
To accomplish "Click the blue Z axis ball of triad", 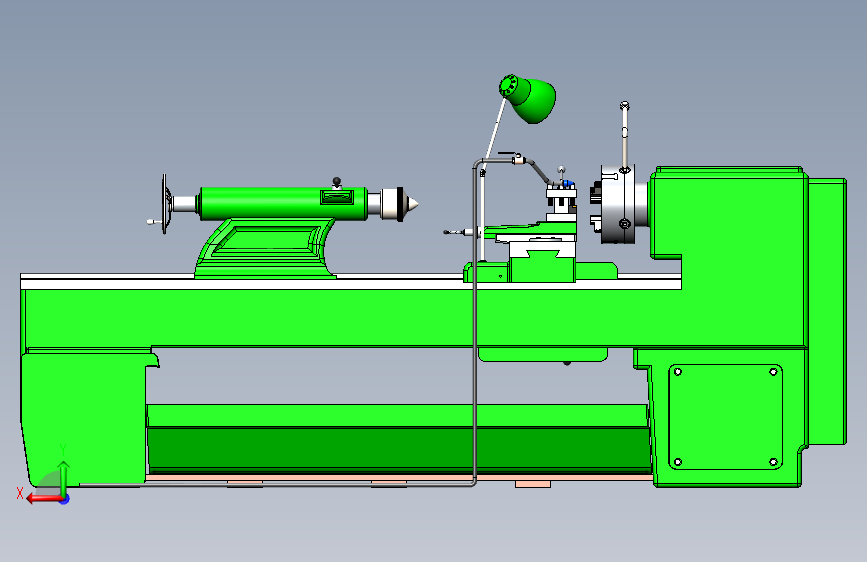I will pos(65,499).
